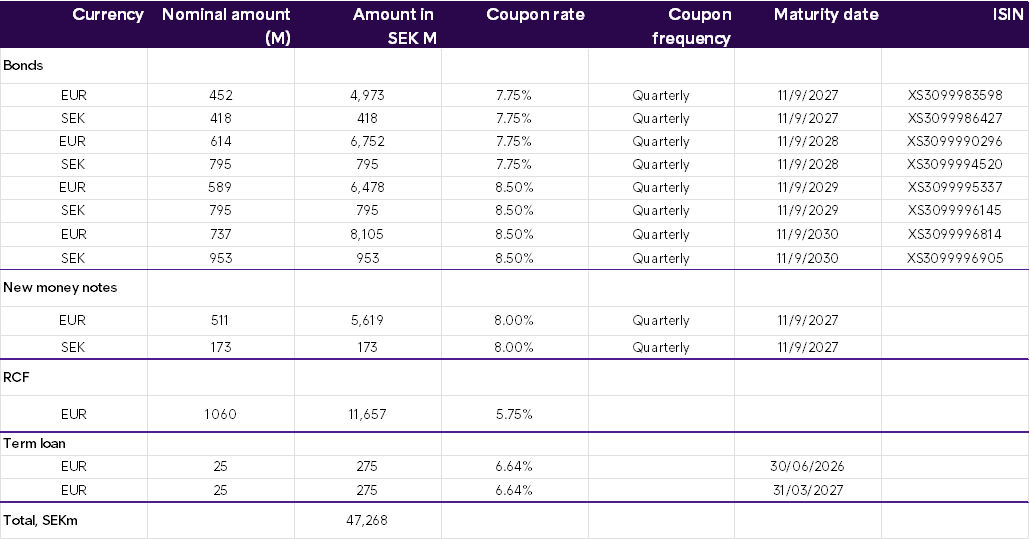Select ISIN code XS3099990296

[x=954, y=141]
